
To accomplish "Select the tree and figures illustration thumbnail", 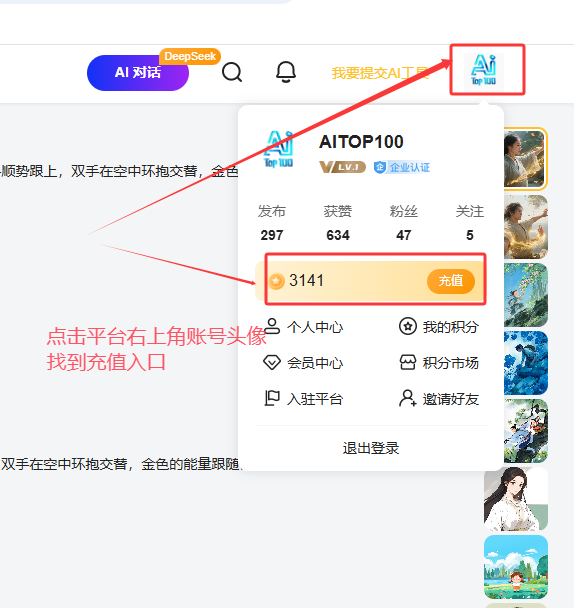I will 526,431.
